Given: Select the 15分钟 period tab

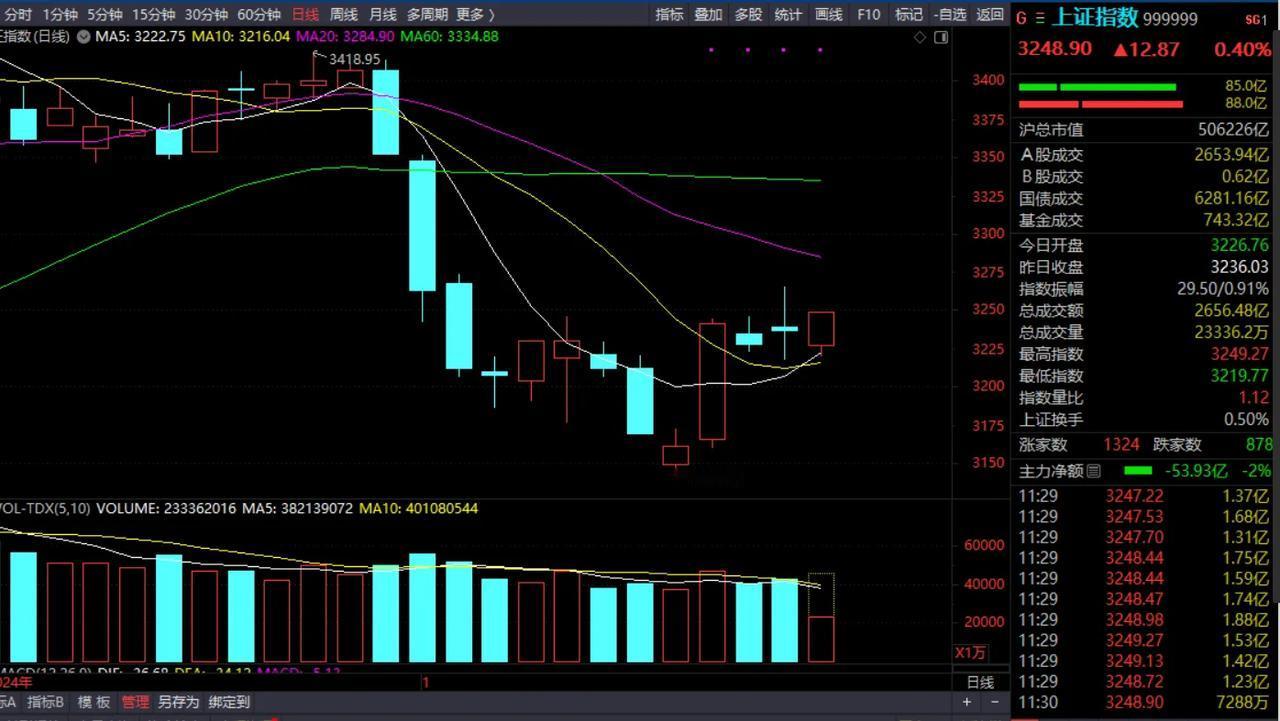Looking at the screenshot, I should click(153, 14).
